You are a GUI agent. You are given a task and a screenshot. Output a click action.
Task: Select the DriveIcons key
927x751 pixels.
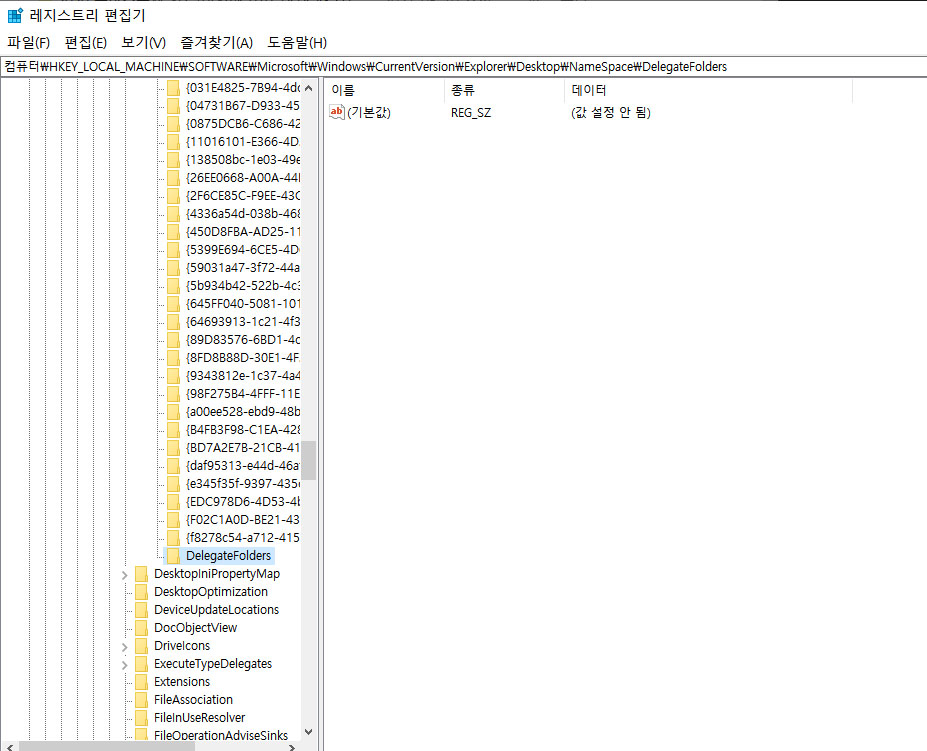(x=181, y=646)
